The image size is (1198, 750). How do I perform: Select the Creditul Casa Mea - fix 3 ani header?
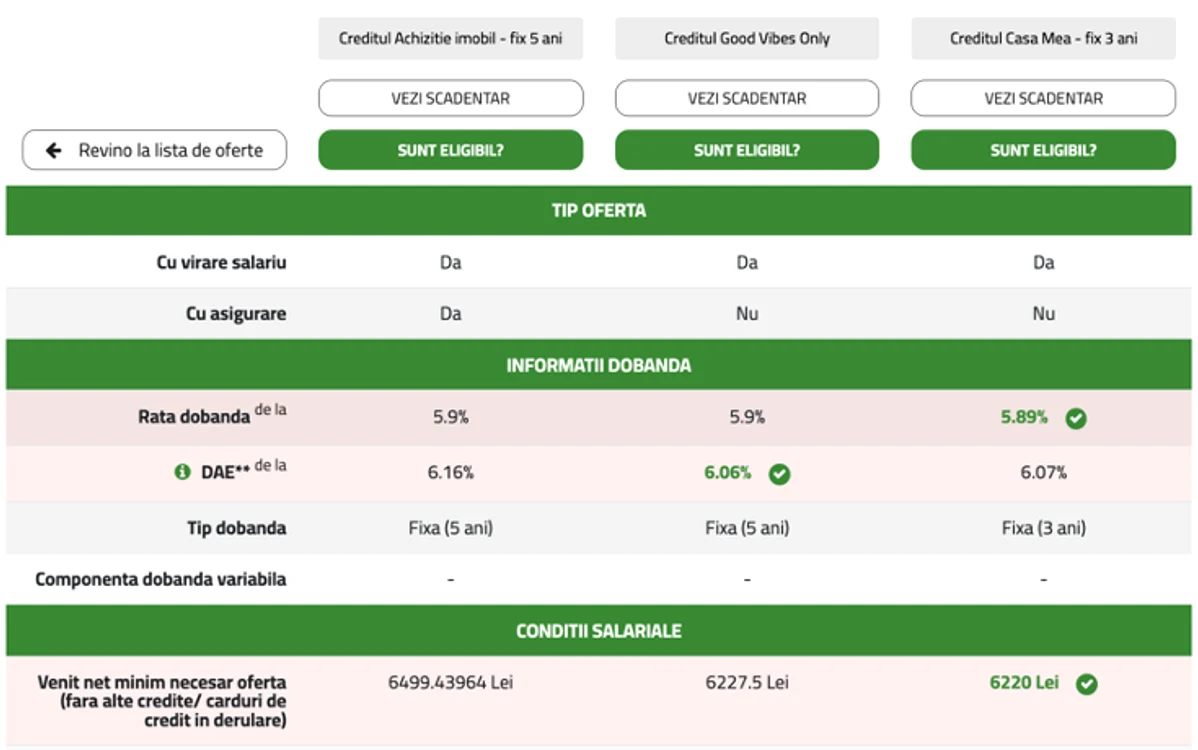(x=1043, y=38)
